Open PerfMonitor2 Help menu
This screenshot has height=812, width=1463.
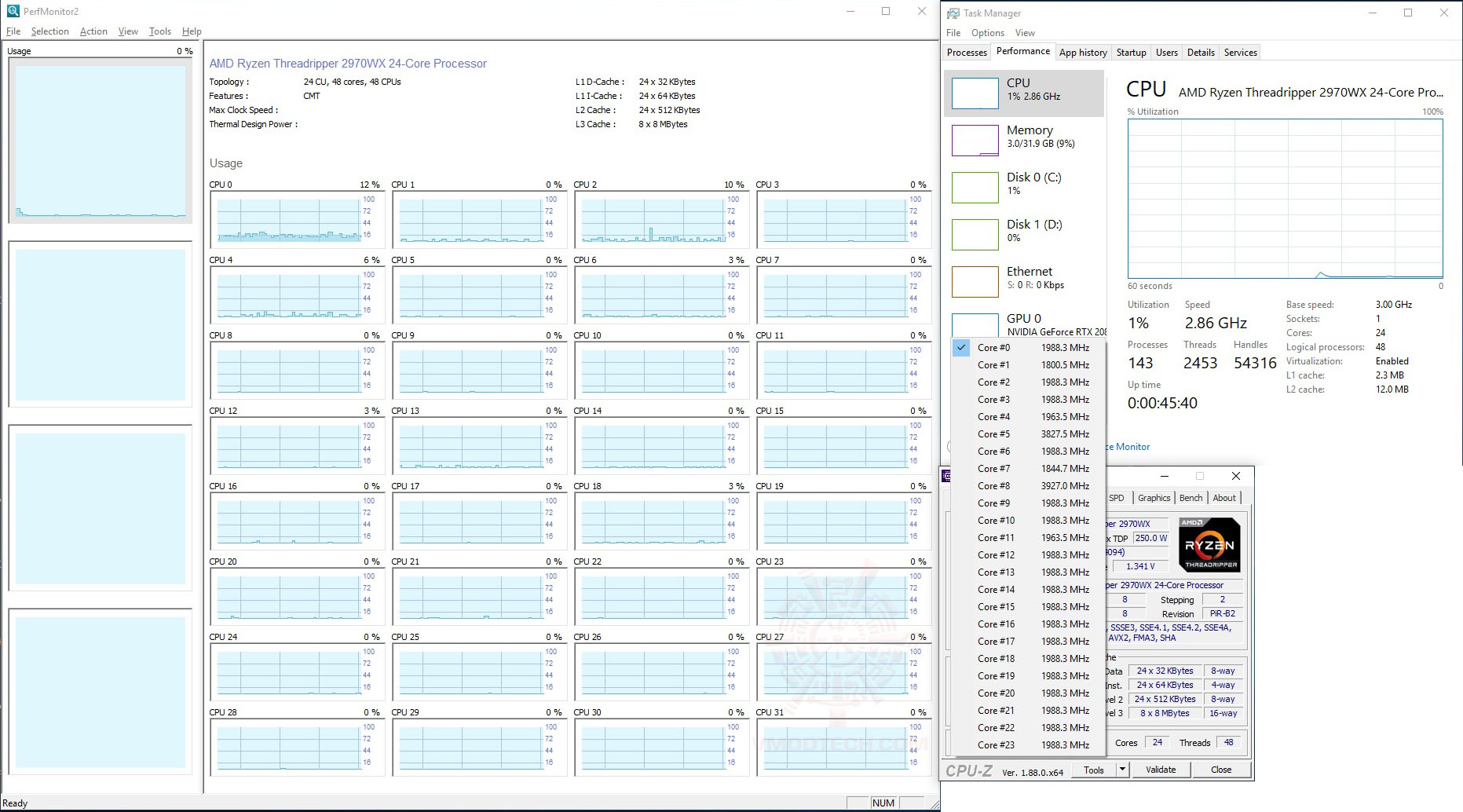[192, 31]
